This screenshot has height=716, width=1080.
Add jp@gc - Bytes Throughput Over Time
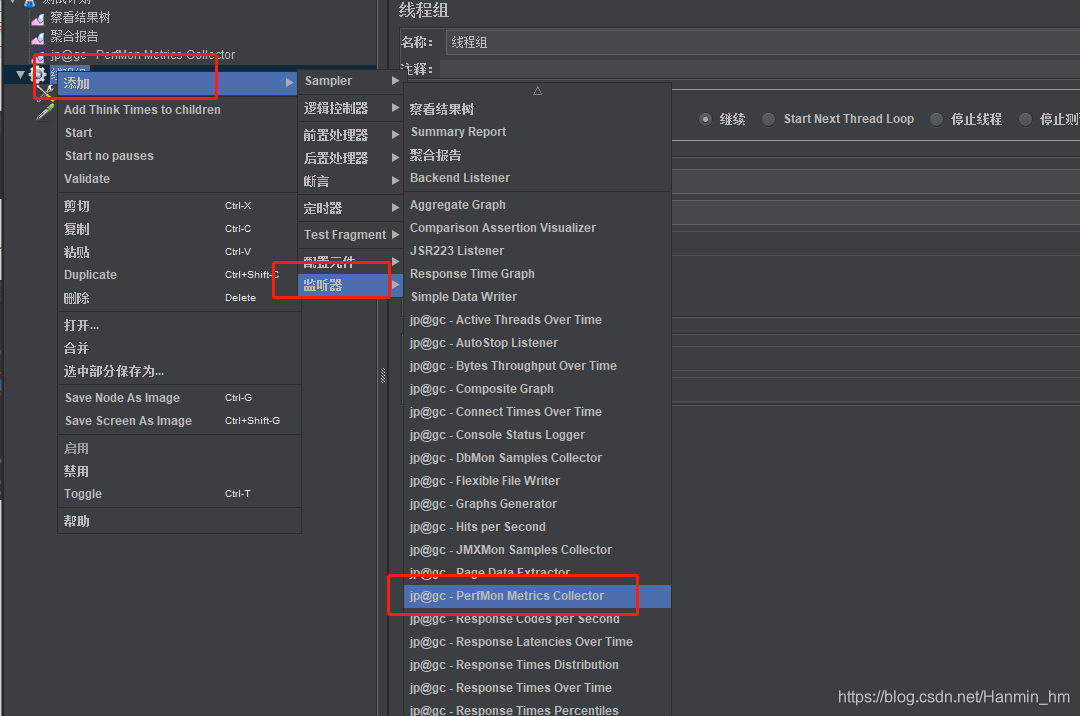click(x=537, y=366)
